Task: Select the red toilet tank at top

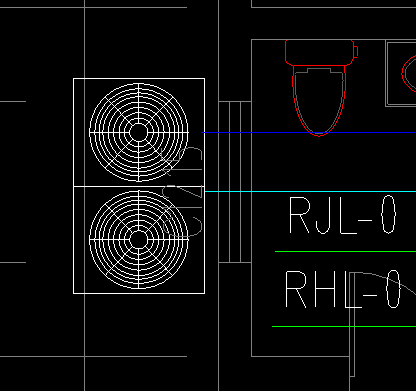Action: 321,52
